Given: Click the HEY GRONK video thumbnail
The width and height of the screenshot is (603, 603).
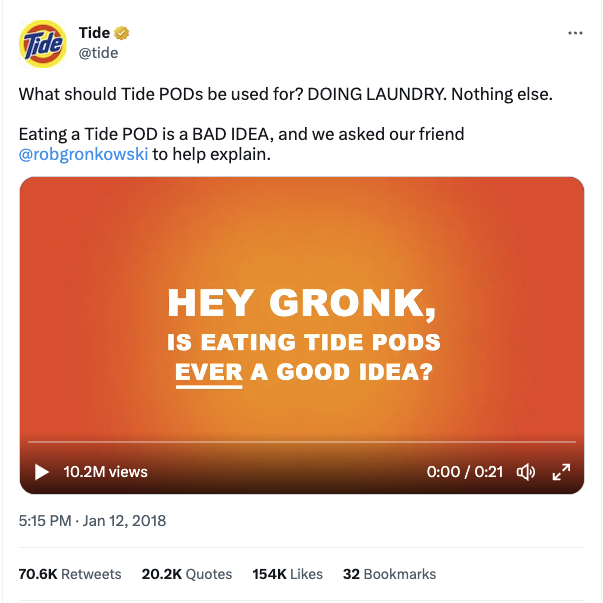Looking at the screenshot, I should pyautogui.click(x=301, y=300).
